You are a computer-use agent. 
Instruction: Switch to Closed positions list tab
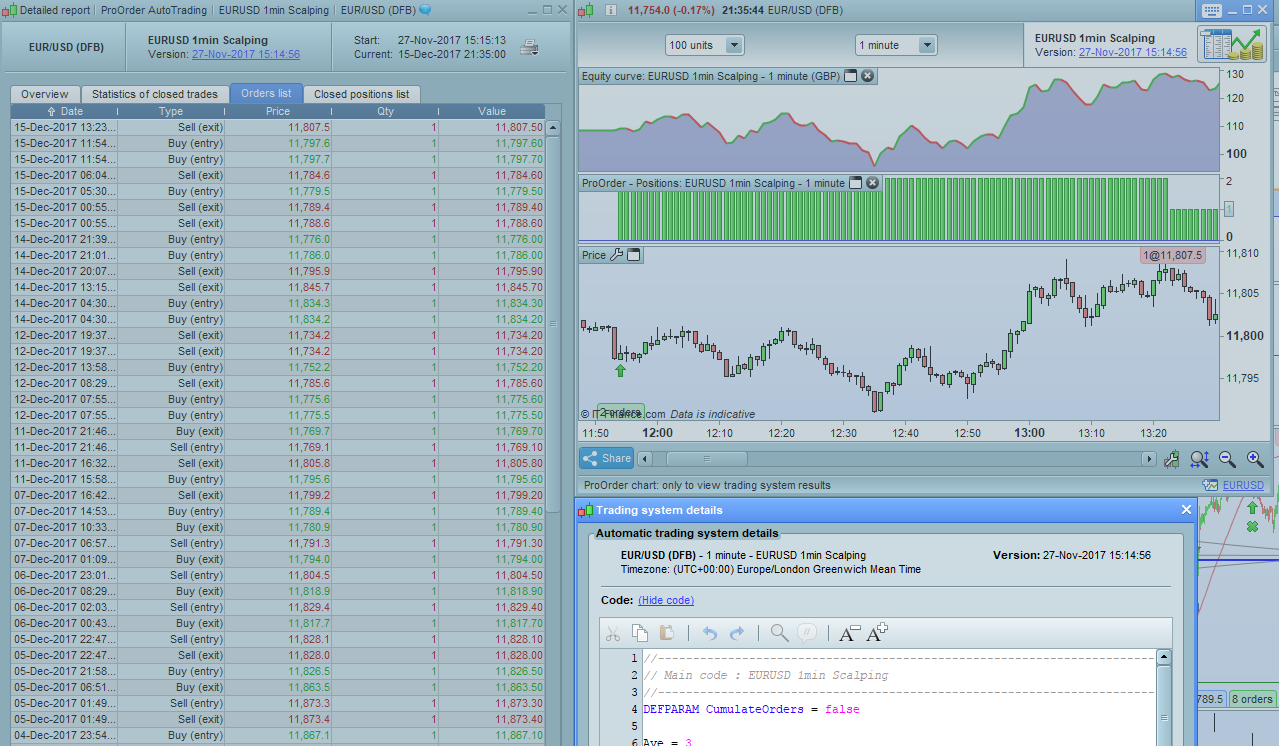click(x=361, y=94)
